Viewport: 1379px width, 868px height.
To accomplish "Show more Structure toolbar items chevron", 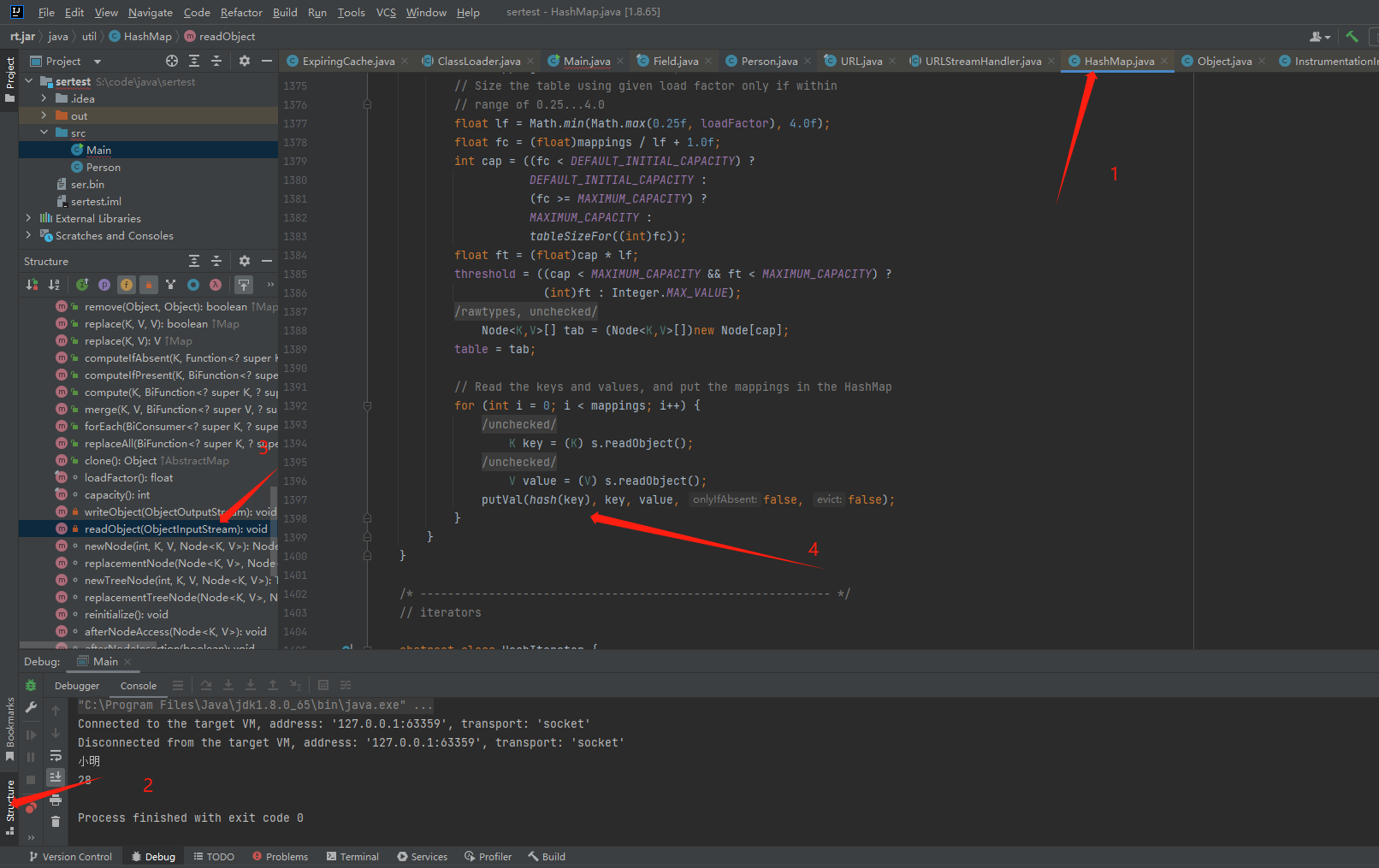I will tap(270, 285).
